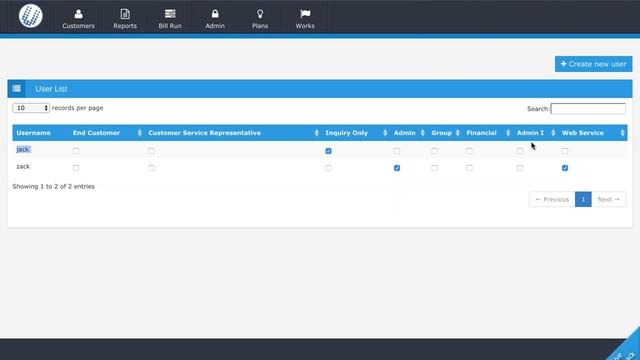Click the application logo icon
The width and height of the screenshot is (640, 360).
(x=31, y=16)
